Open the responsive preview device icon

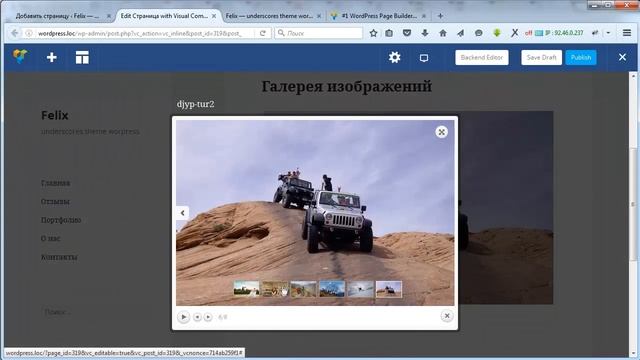(x=424, y=58)
